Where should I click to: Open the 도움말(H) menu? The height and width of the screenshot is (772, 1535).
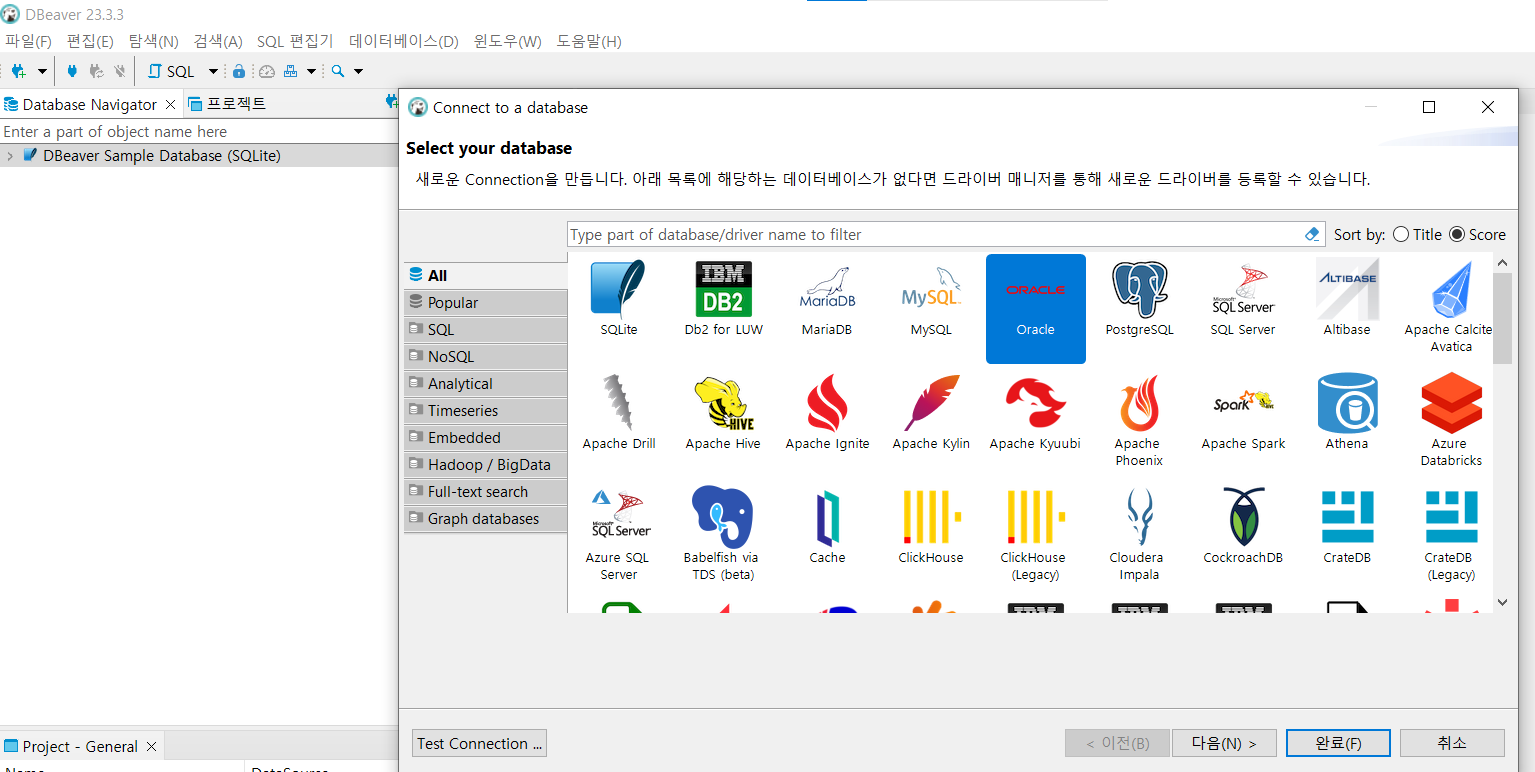[589, 41]
